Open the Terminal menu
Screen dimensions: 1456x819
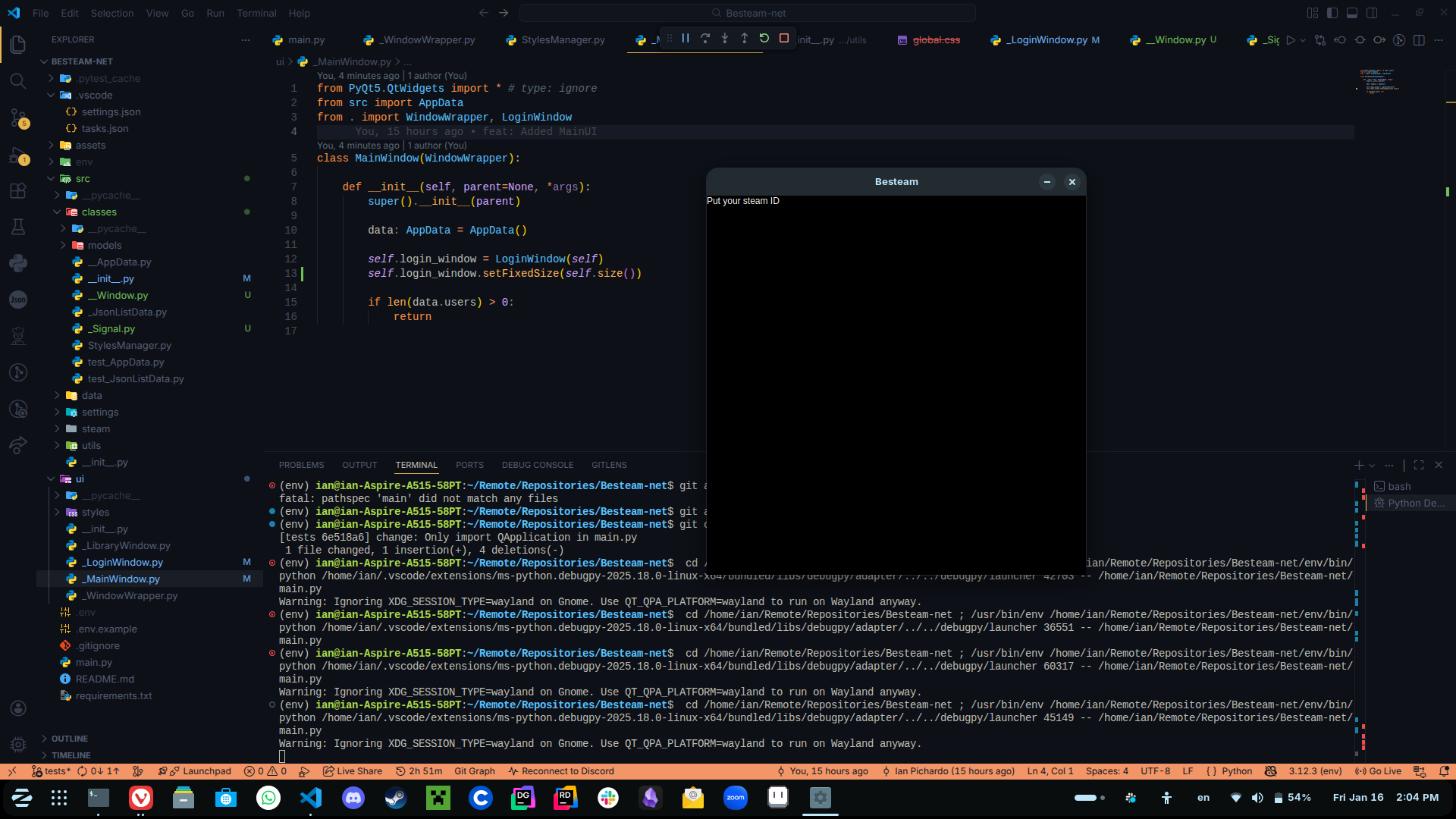(x=256, y=13)
